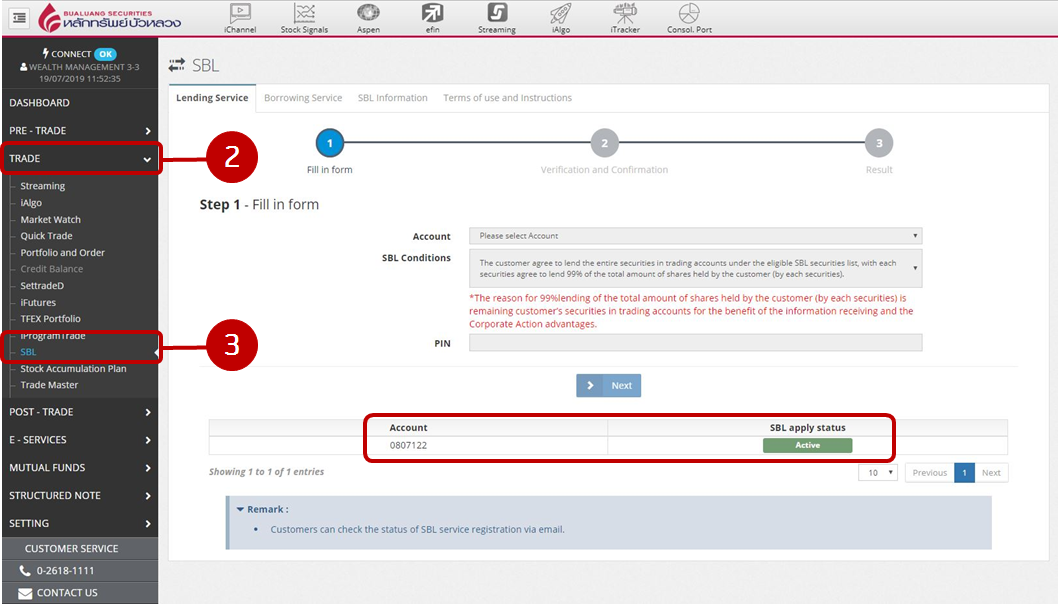
Task: Click the envelope icon for Contact Us
Action: (25, 593)
